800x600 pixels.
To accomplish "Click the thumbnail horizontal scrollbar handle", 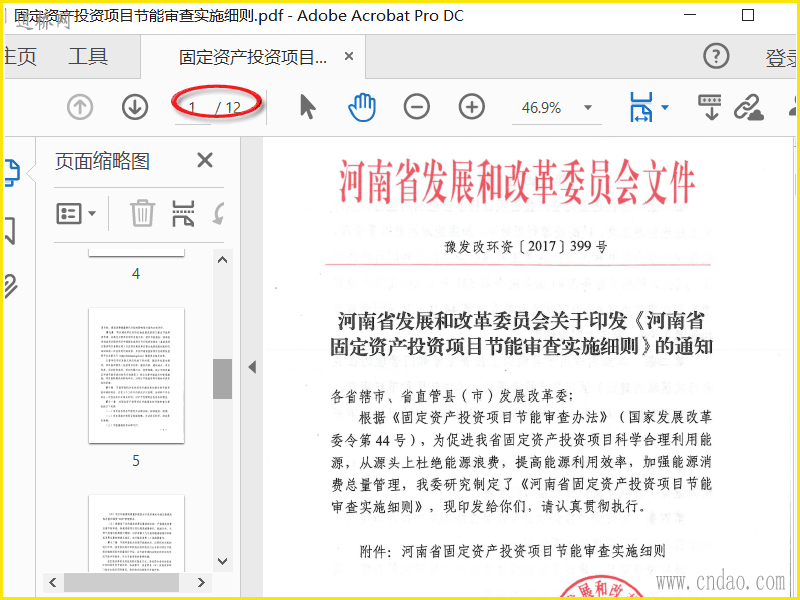I will pyautogui.click(x=121, y=582).
